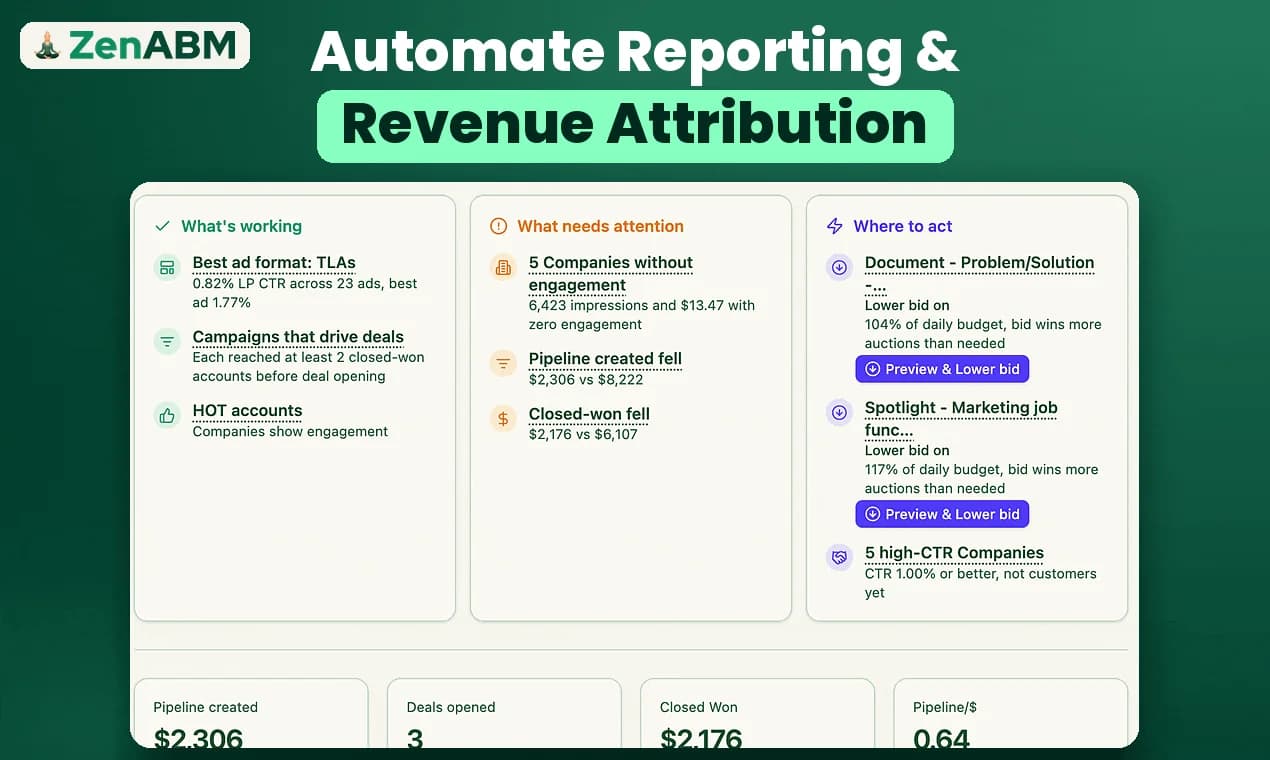Click the alert icon beside What needs attention
The width and height of the screenshot is (1270, 760).
498,227
